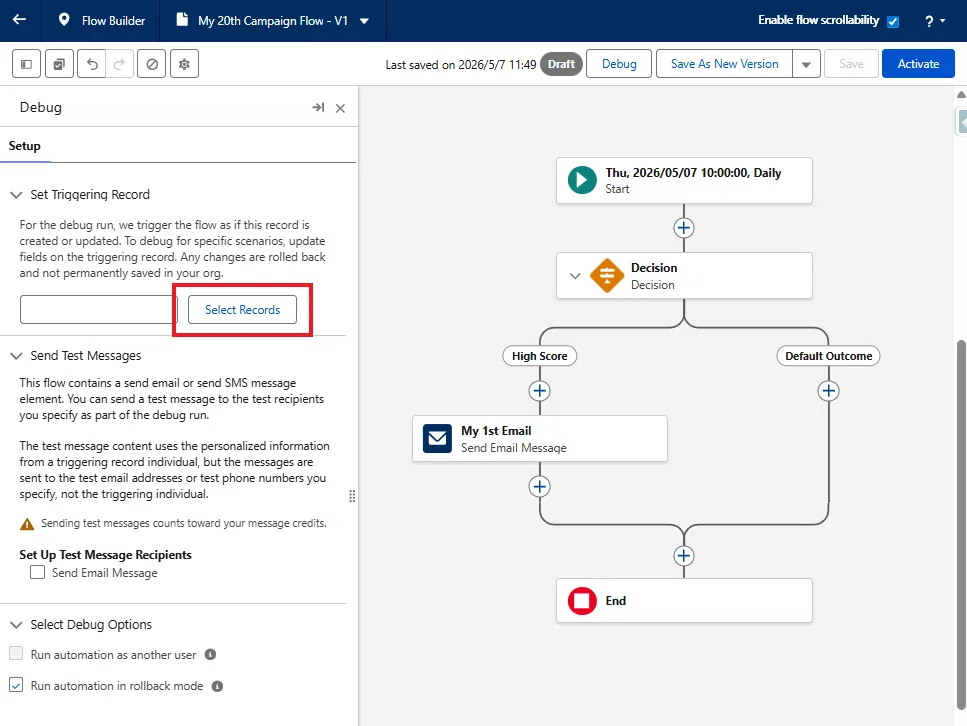Select the red End stop icon
Image resolution: width=967 pixels, height=726 pixels.
click(x=582, y=601)
